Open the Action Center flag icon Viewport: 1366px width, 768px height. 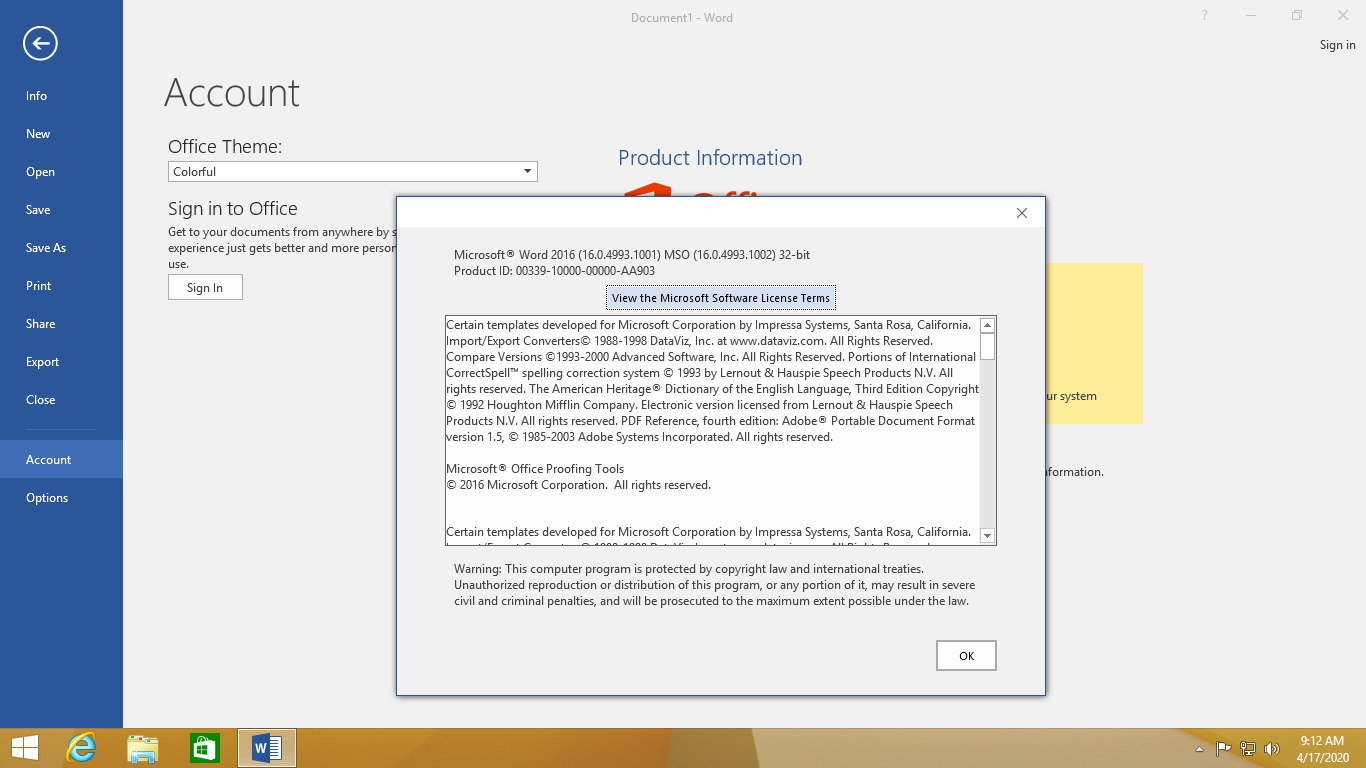tap(1223, 749)
